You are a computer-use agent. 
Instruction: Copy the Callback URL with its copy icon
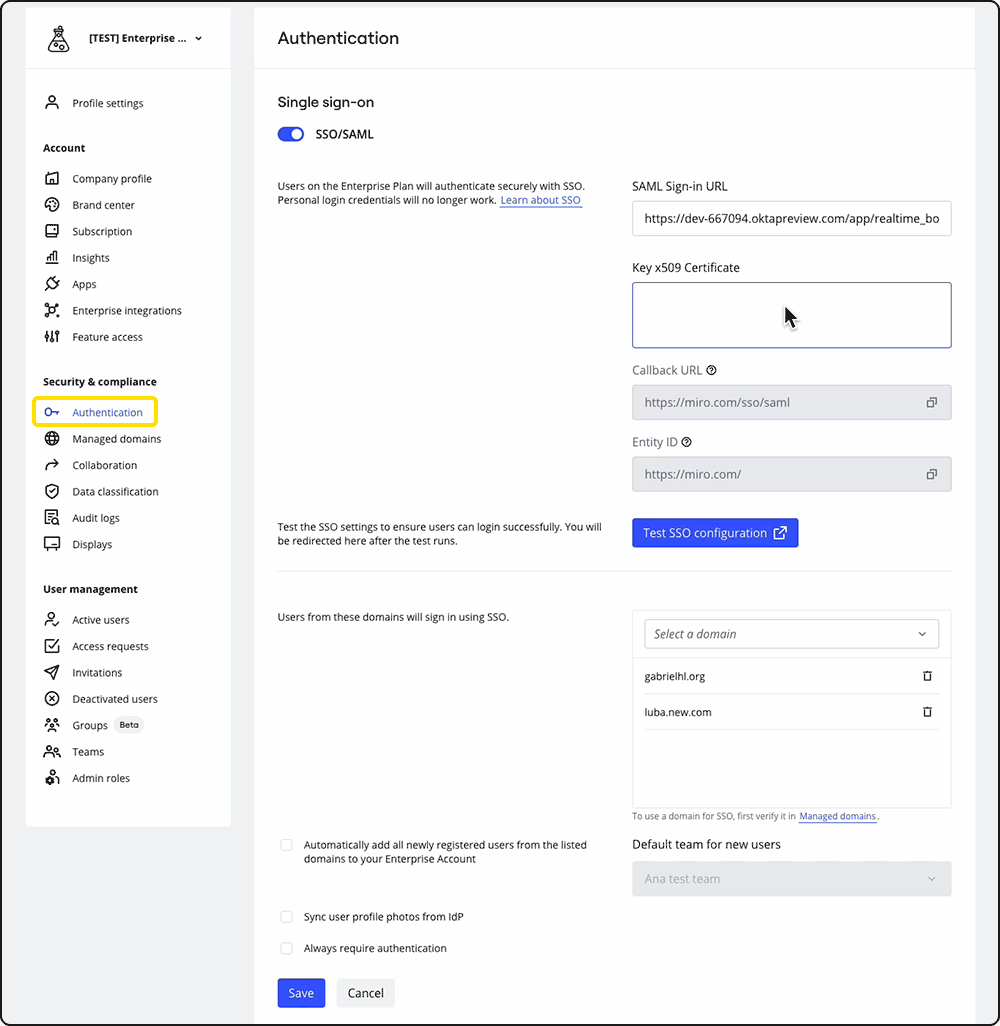(x=931, y=403)
